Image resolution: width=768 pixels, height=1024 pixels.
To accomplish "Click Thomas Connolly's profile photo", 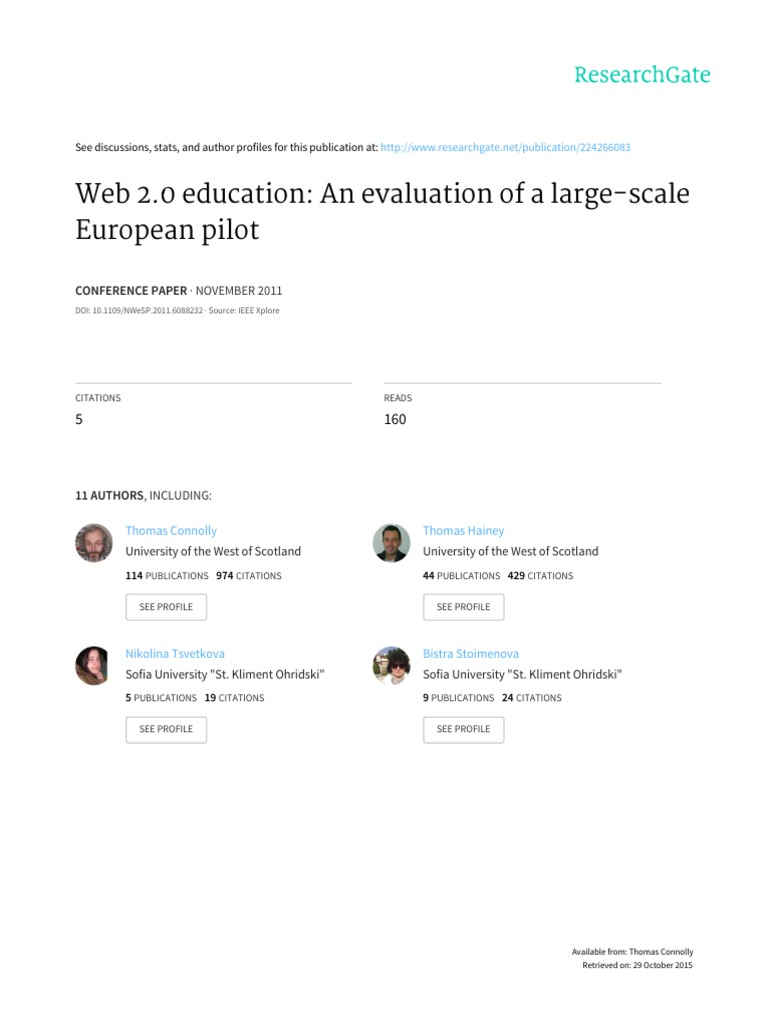I will pyautogui.click(x=94, y=543).
